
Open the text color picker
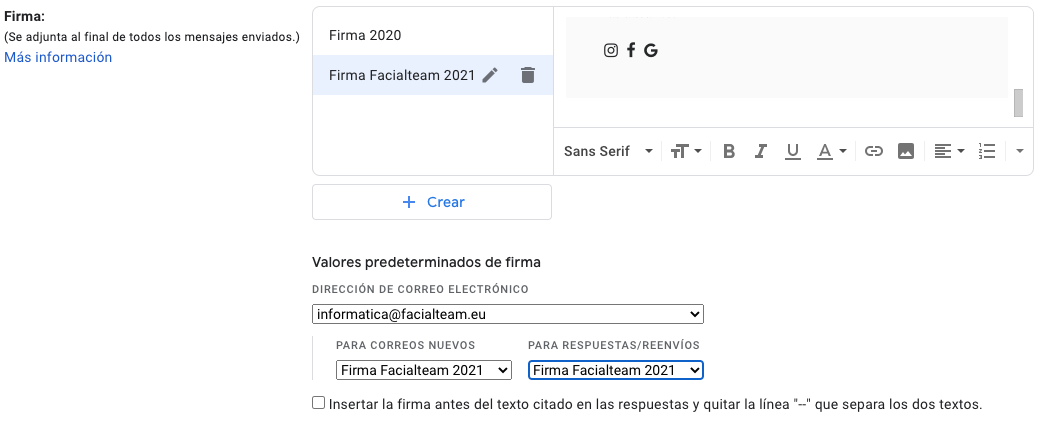click(831, 151)
